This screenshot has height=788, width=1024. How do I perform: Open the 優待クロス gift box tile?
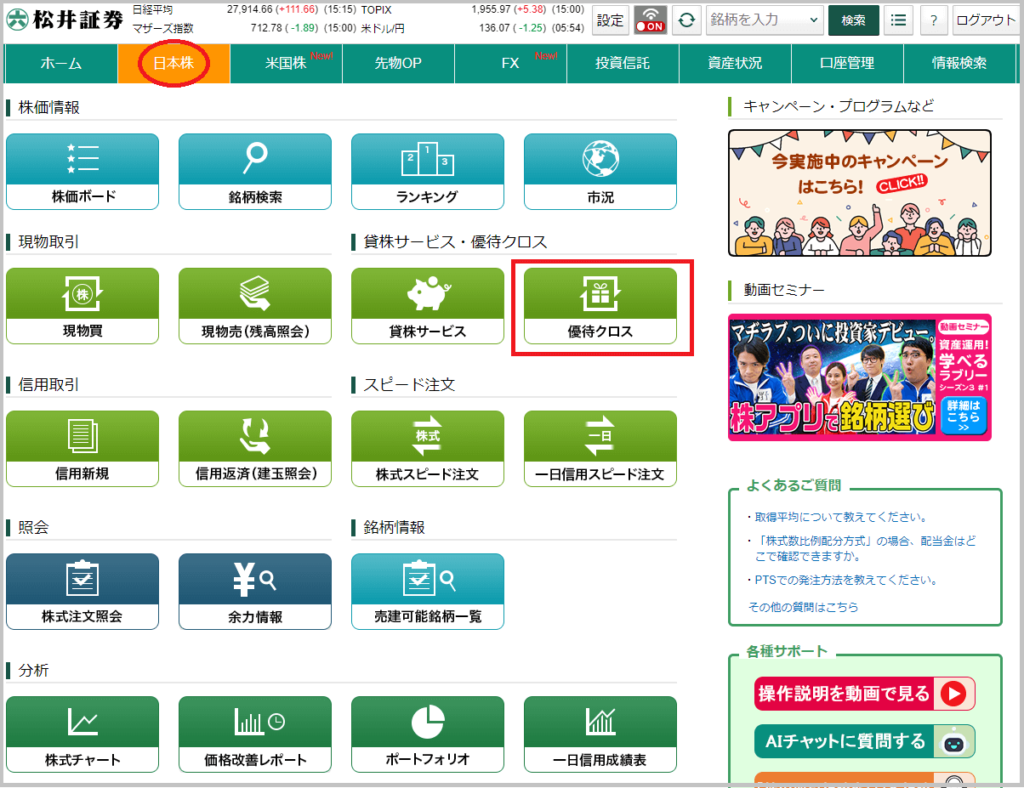tap(600, 306)
